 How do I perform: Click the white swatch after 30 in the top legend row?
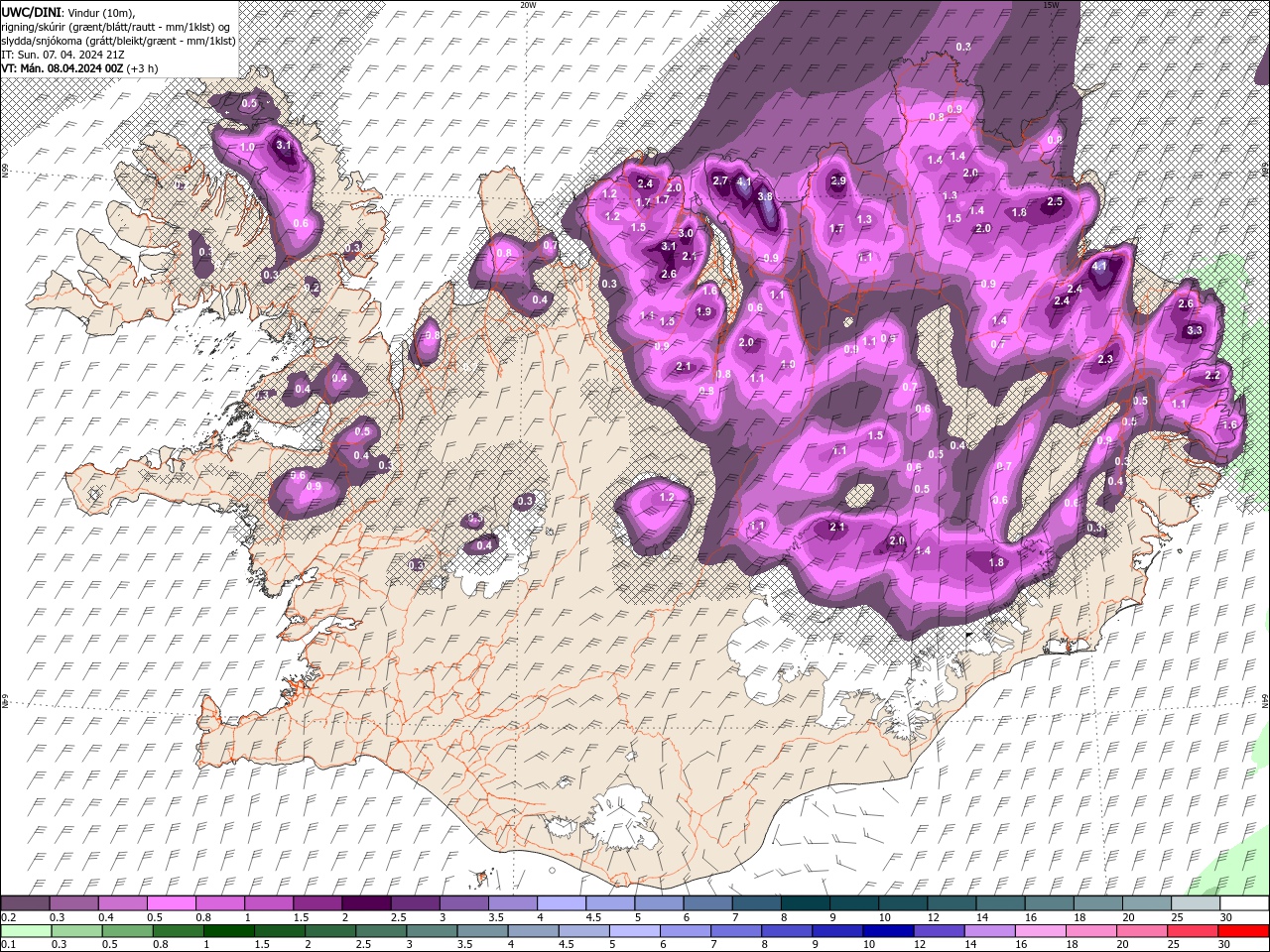click(1243, 903)
